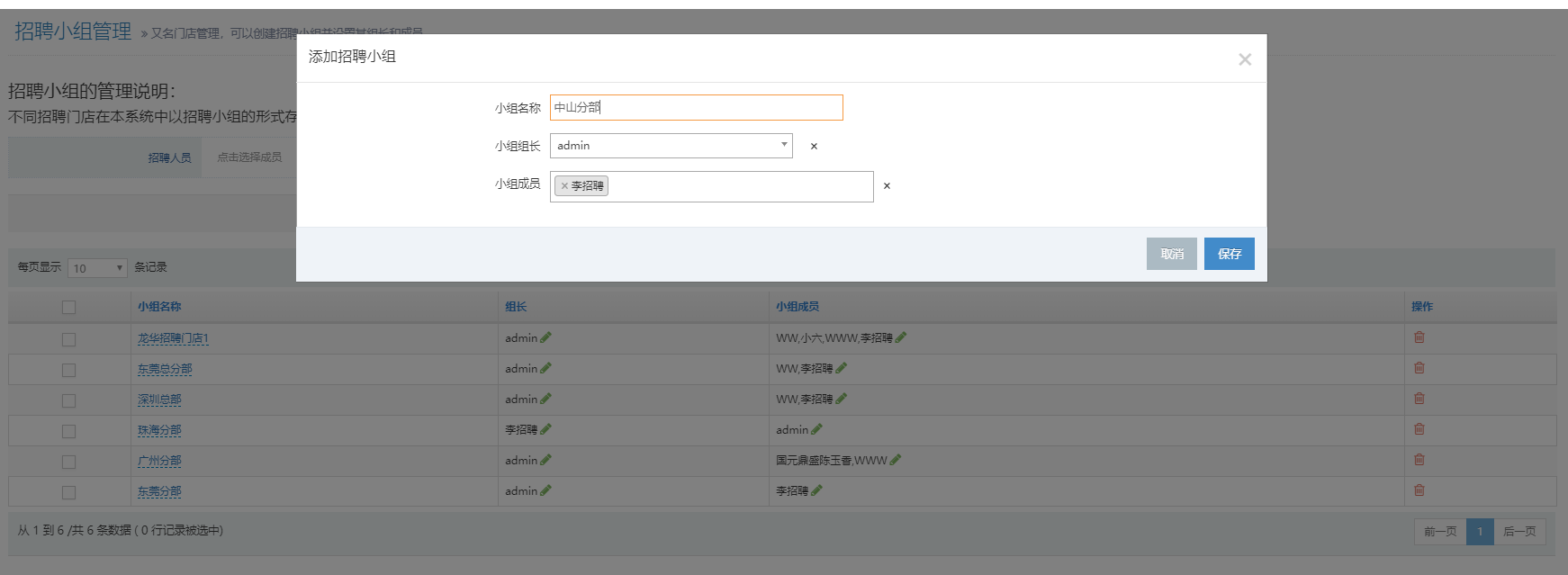Delete the 龙华招聘门店1 row with trash icon
Screen dimensions: 1568x575
point(1419,337)
